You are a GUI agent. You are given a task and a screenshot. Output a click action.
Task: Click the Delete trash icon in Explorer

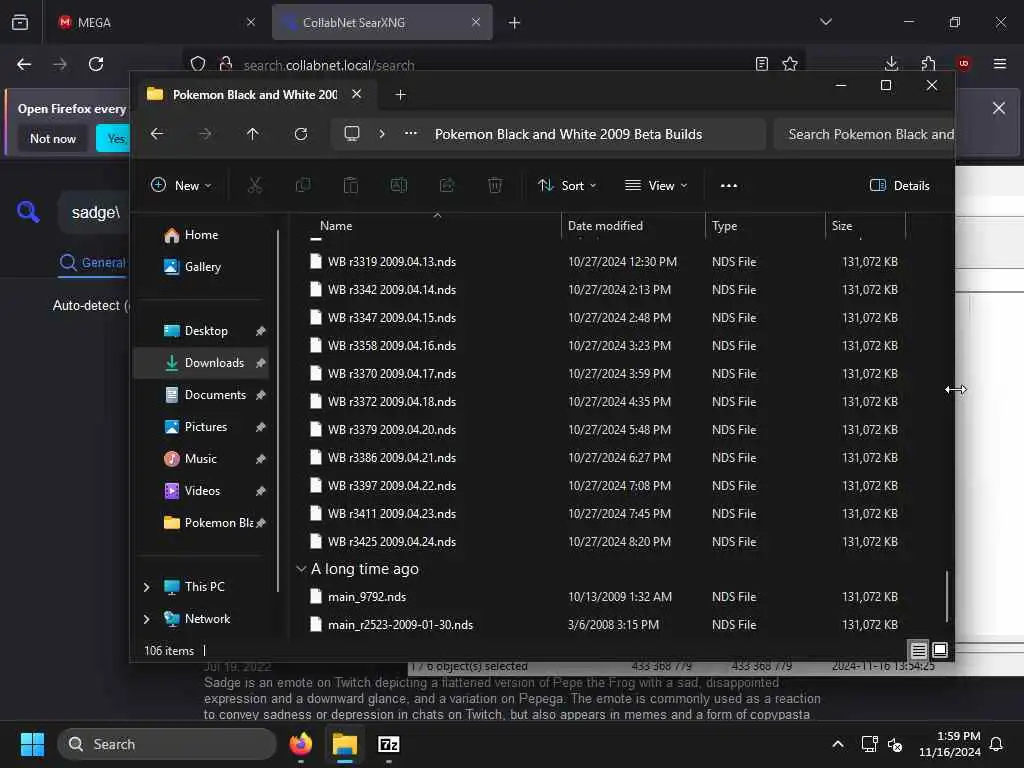tap(495, 185)
